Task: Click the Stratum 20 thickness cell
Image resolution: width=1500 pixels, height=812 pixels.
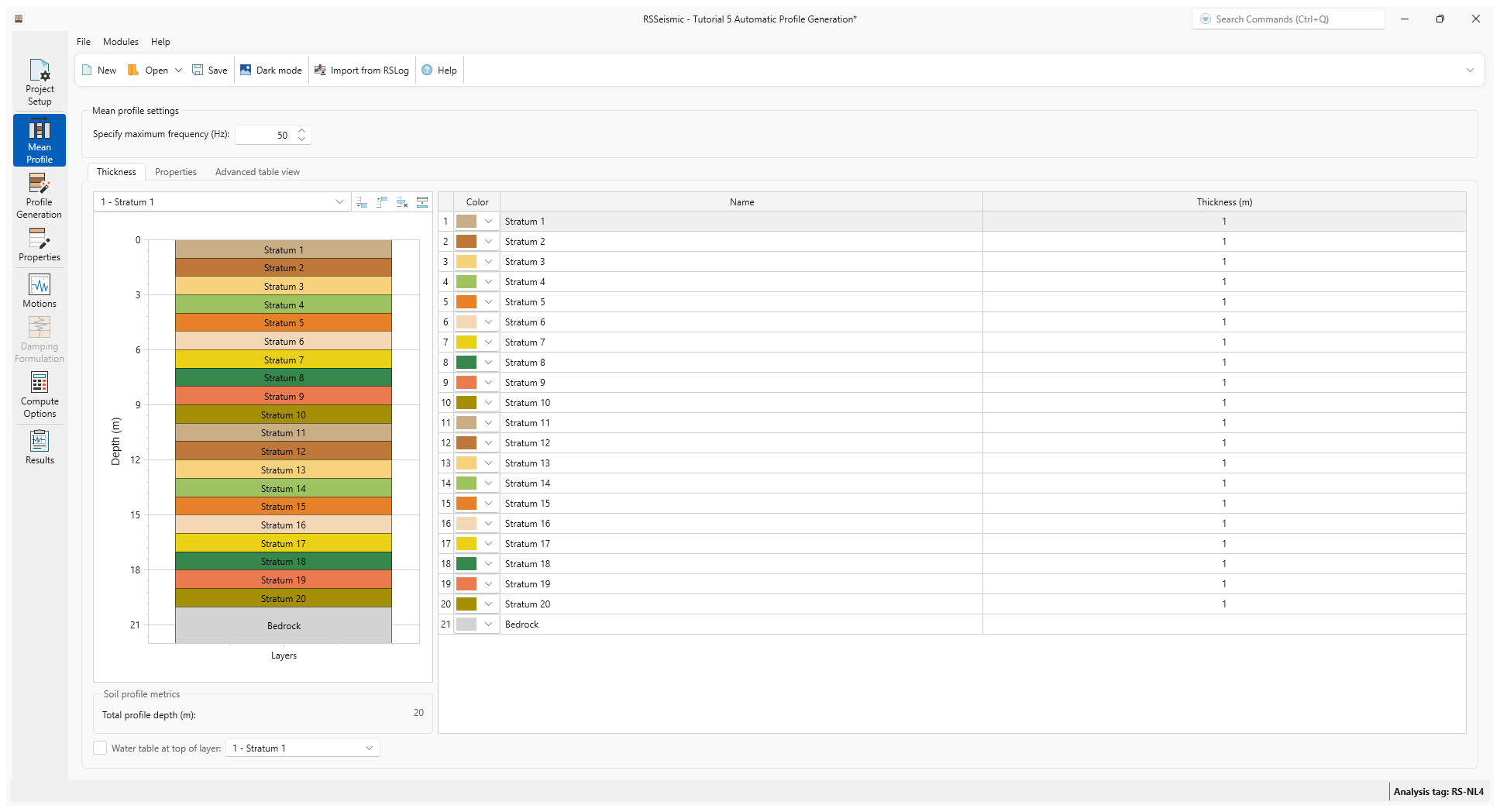Action: (x=1224, y=604)
